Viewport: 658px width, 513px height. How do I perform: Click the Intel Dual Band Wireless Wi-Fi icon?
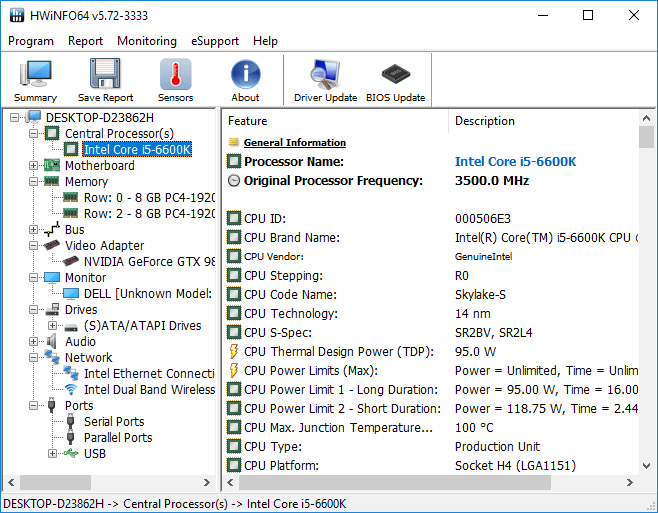click(x=71, y=389)
